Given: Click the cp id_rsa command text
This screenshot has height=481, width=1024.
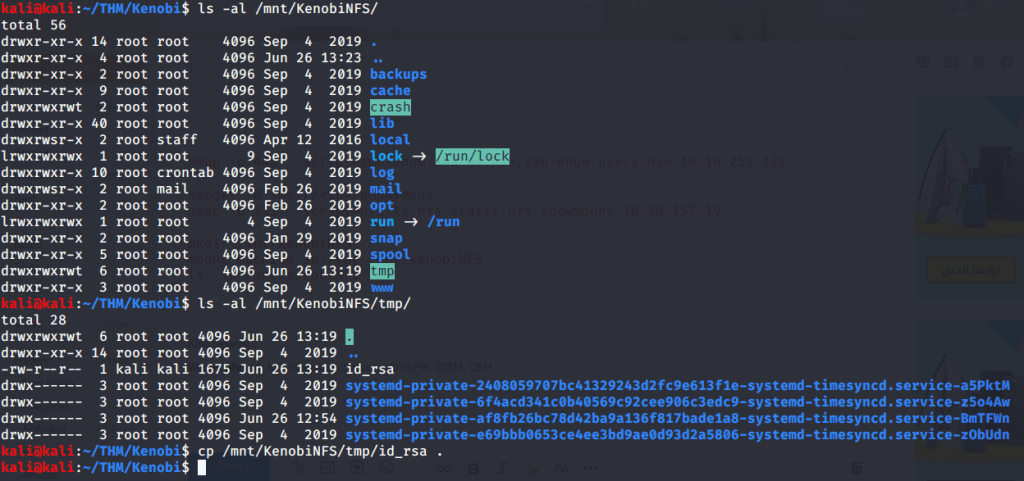Looking at the screenshot, I should [317, 451].
